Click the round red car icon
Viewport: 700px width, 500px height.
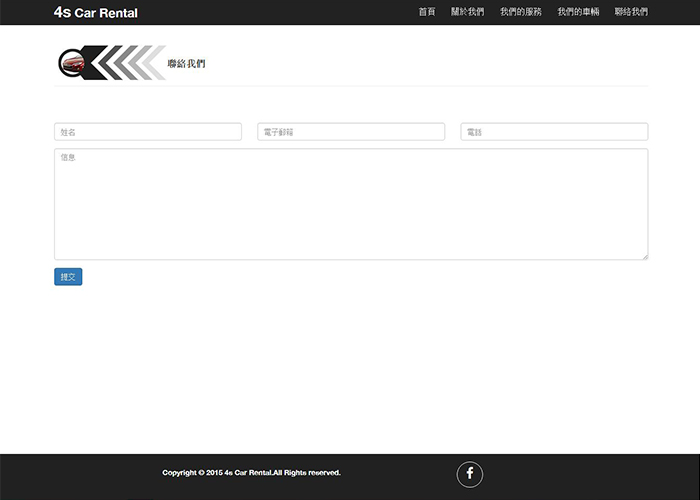[x=71, y=63]
